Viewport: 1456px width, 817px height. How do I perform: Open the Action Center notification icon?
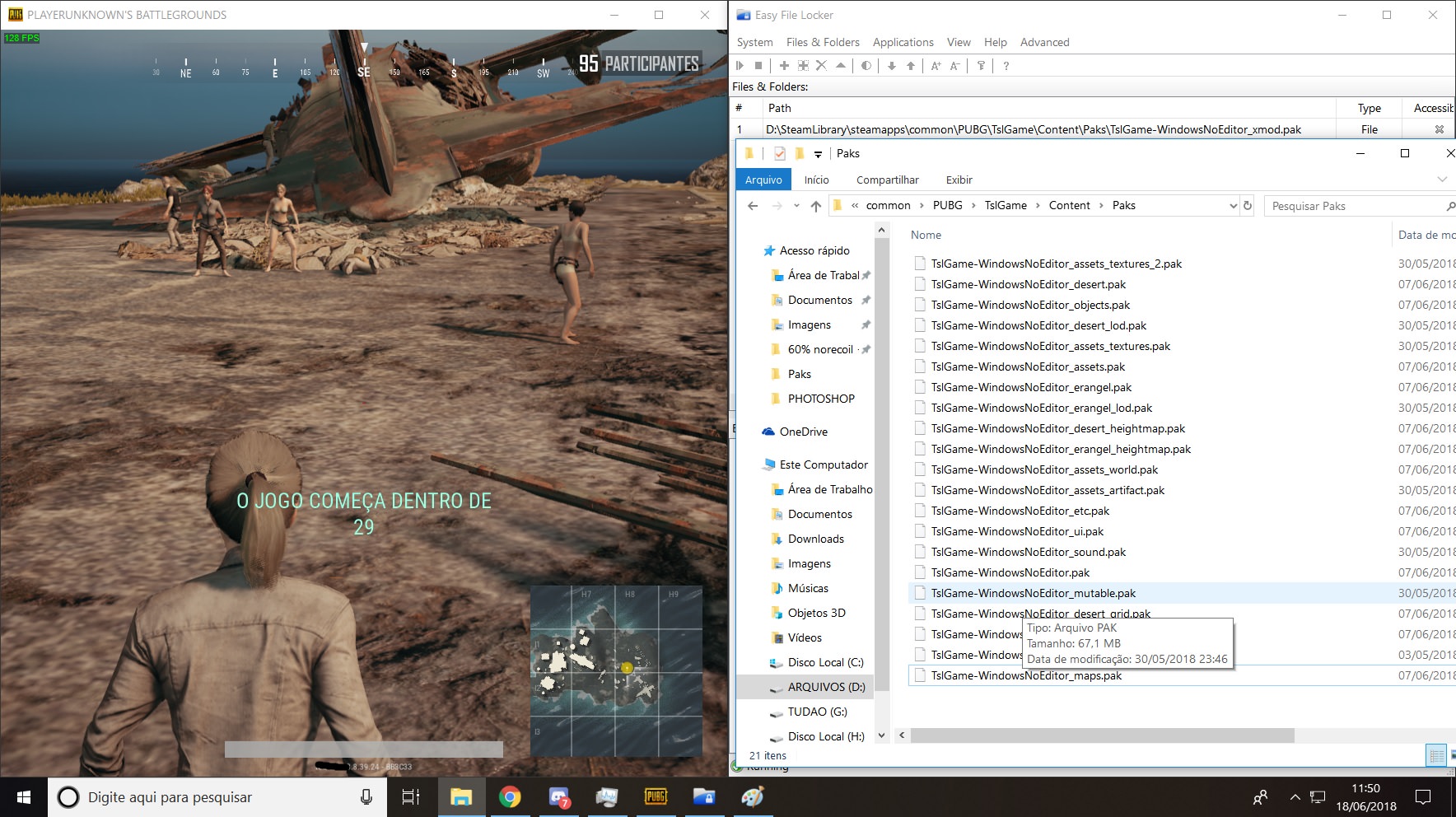[1423, 796]
